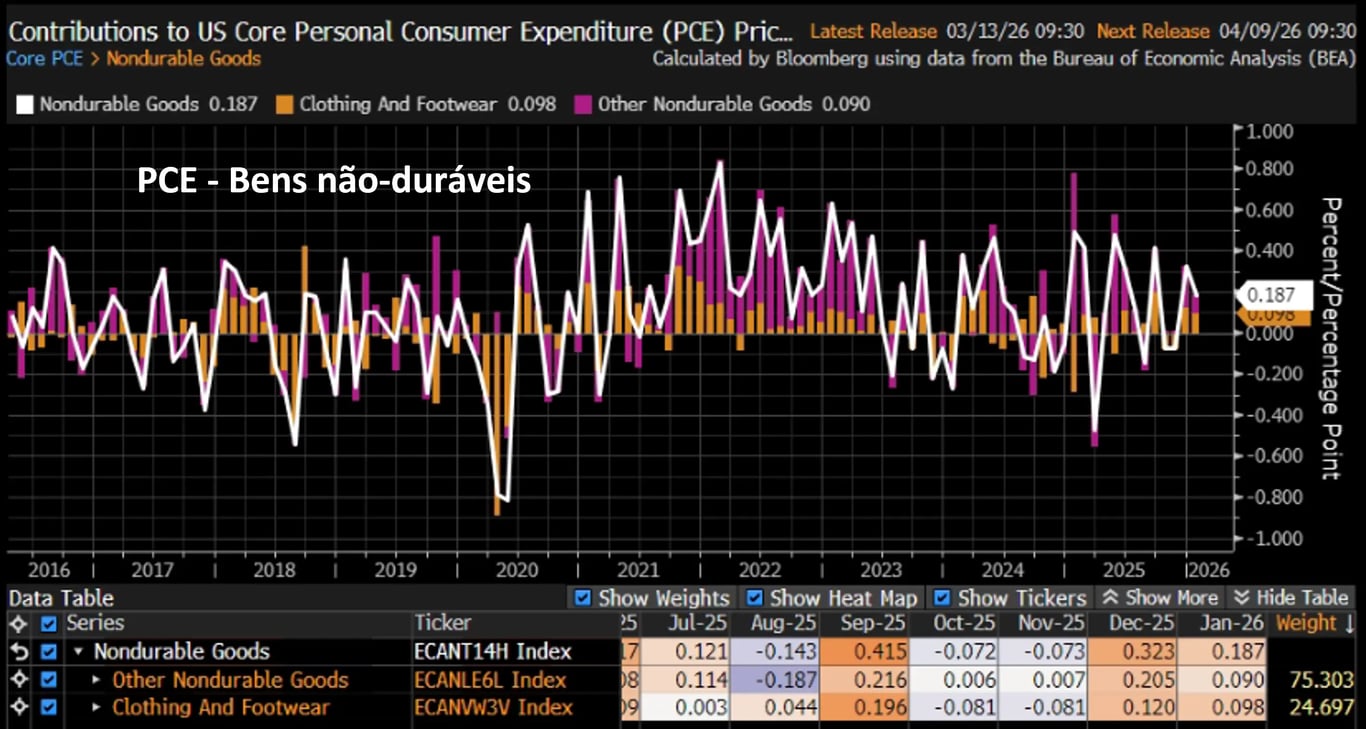The width and height of the screenshot is (1366, 729).
Task: Uncheck the Clothing And Footwear series checkbox
Action: point(48,707)
